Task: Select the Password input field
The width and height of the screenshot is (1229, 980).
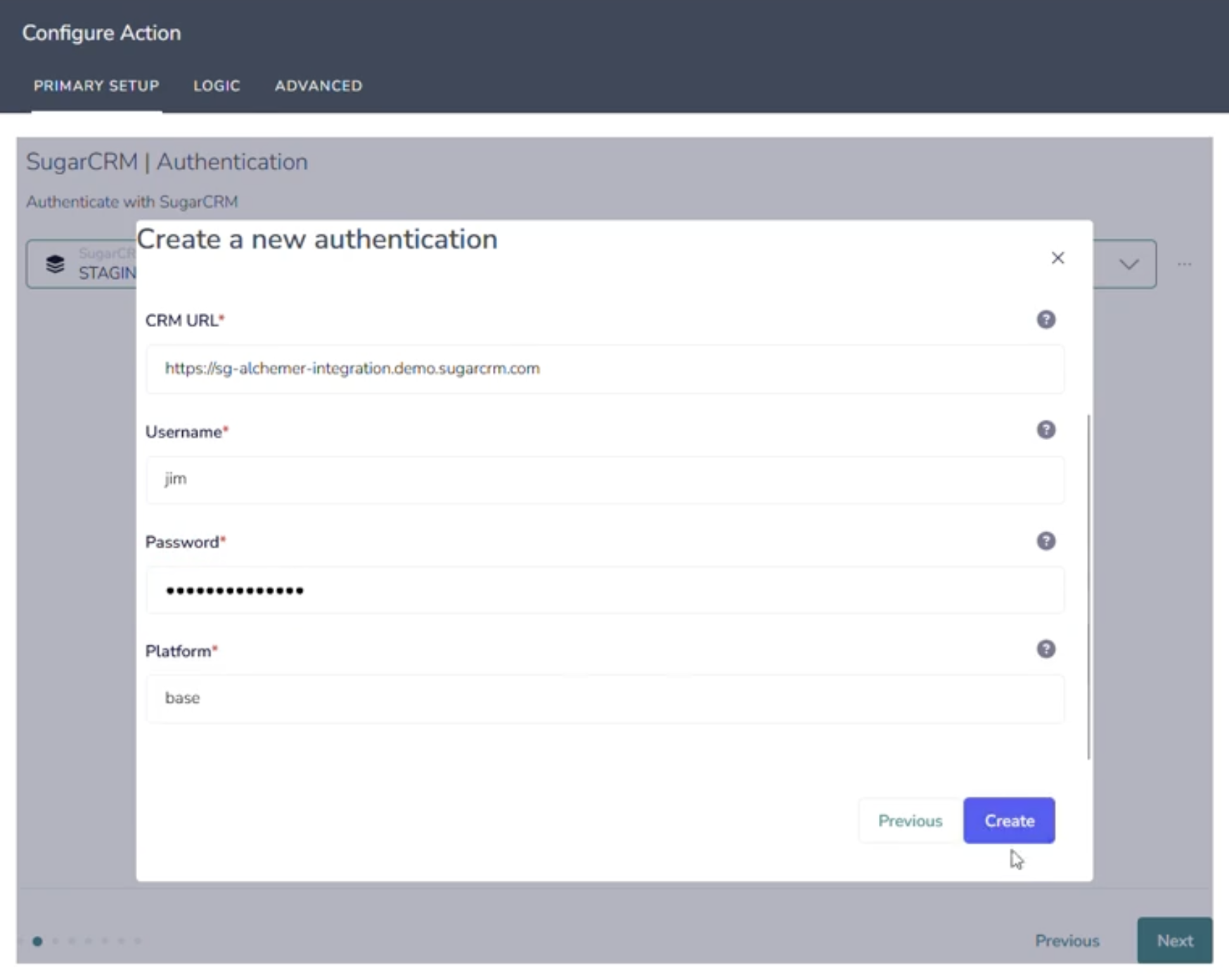Action: coord(605,591)
